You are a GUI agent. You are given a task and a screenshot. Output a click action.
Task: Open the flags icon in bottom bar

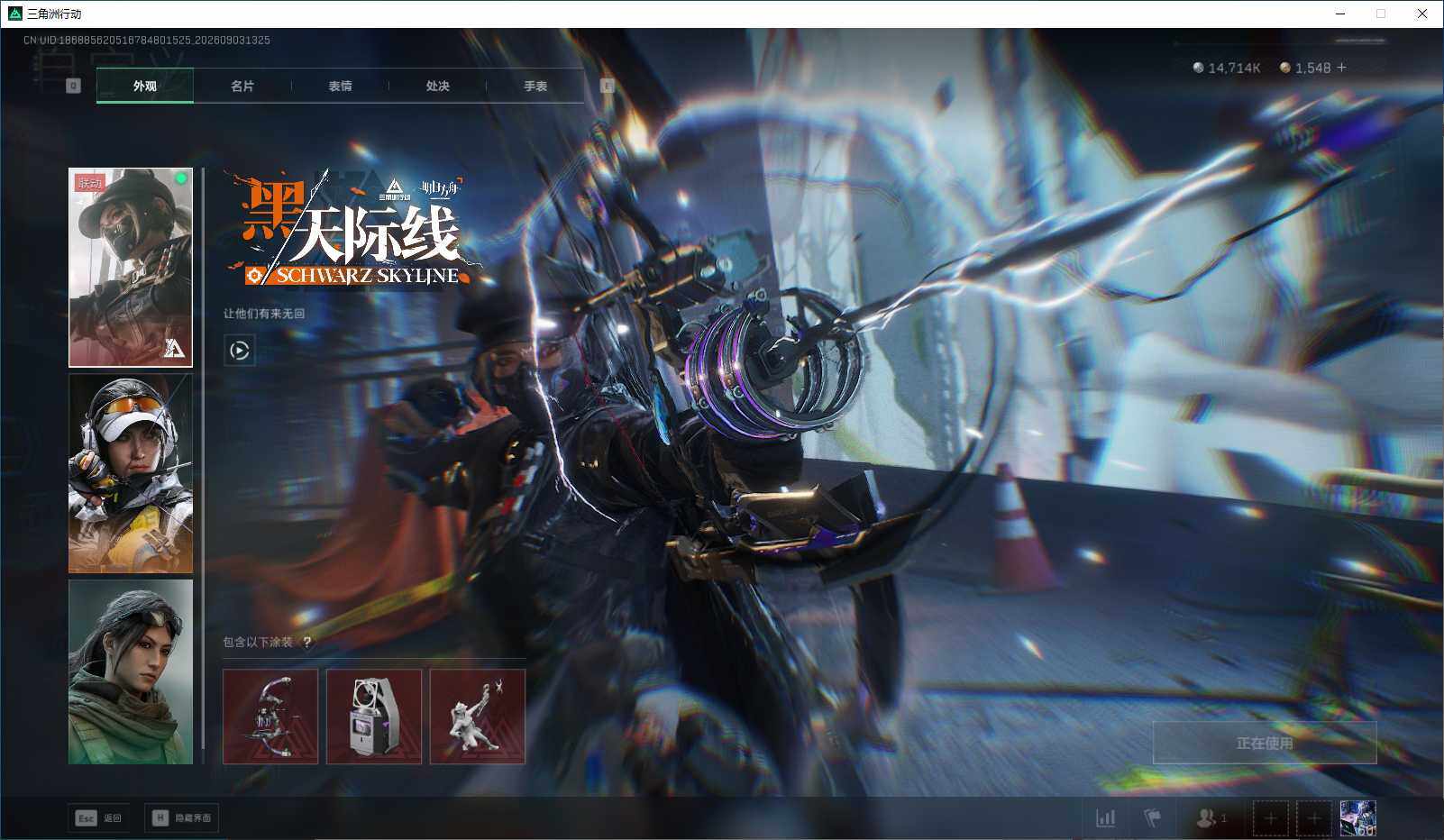tap(1152, 817)
